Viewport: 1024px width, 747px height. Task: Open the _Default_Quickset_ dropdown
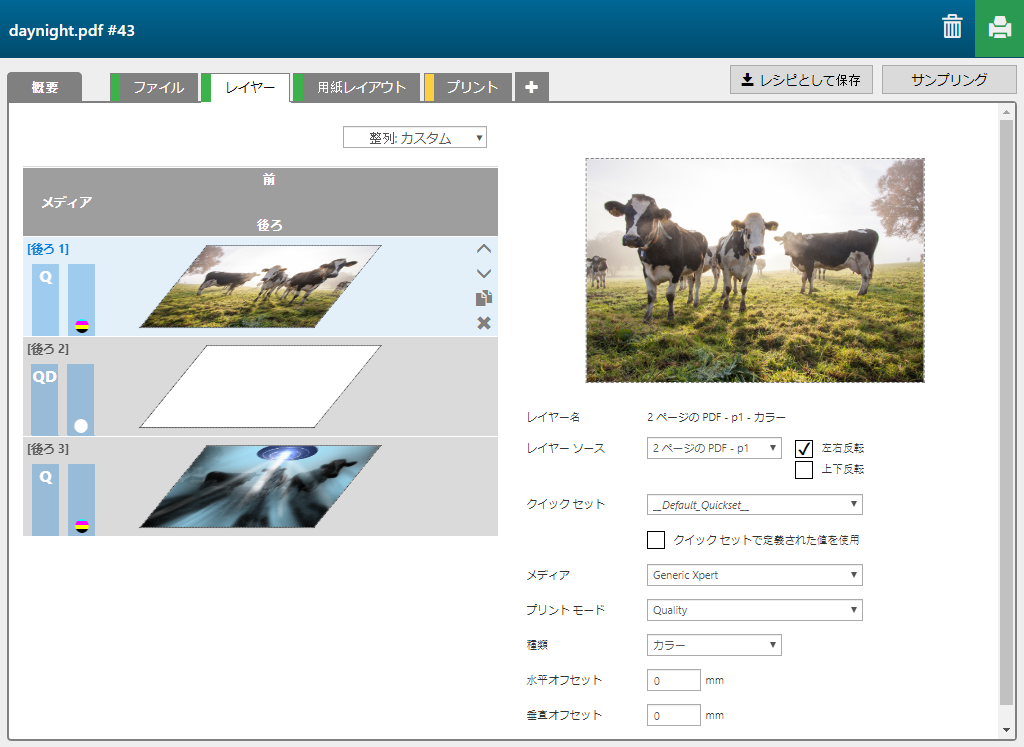pos(754,505)
